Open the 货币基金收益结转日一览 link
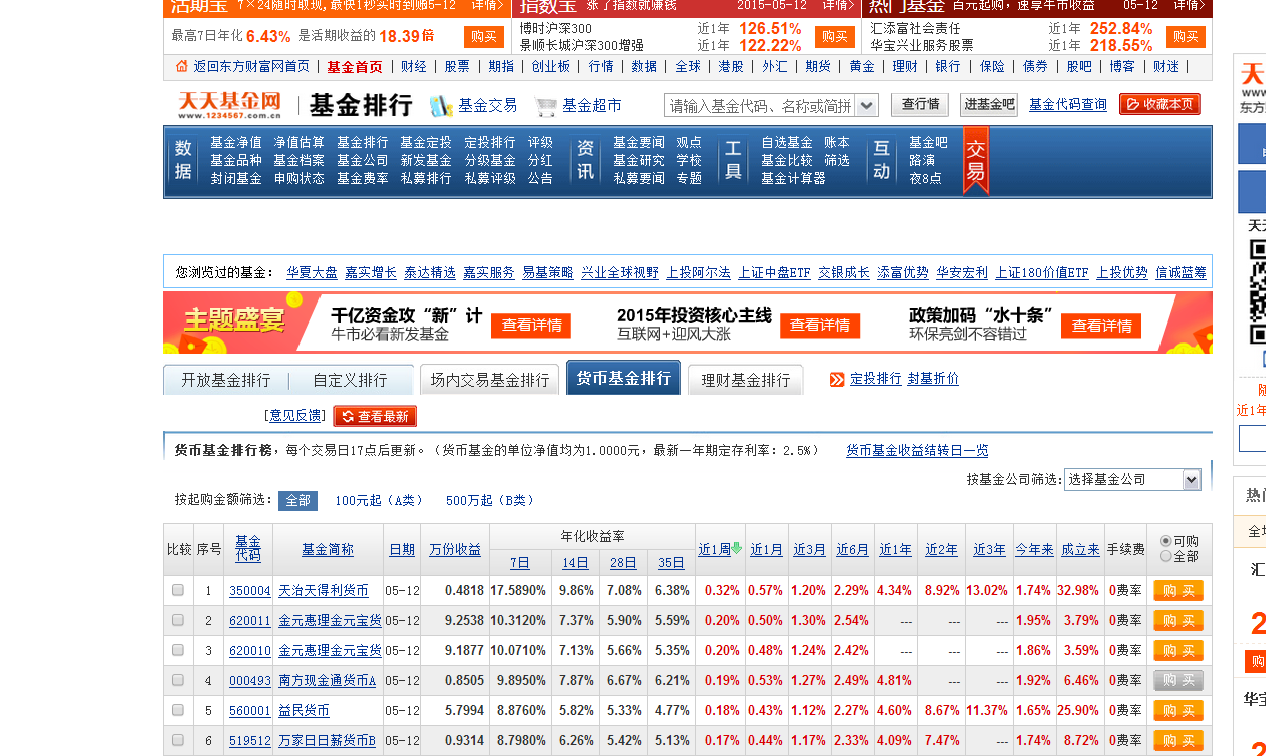Viewport: 1266px width, 756px height. coord(917,451)
